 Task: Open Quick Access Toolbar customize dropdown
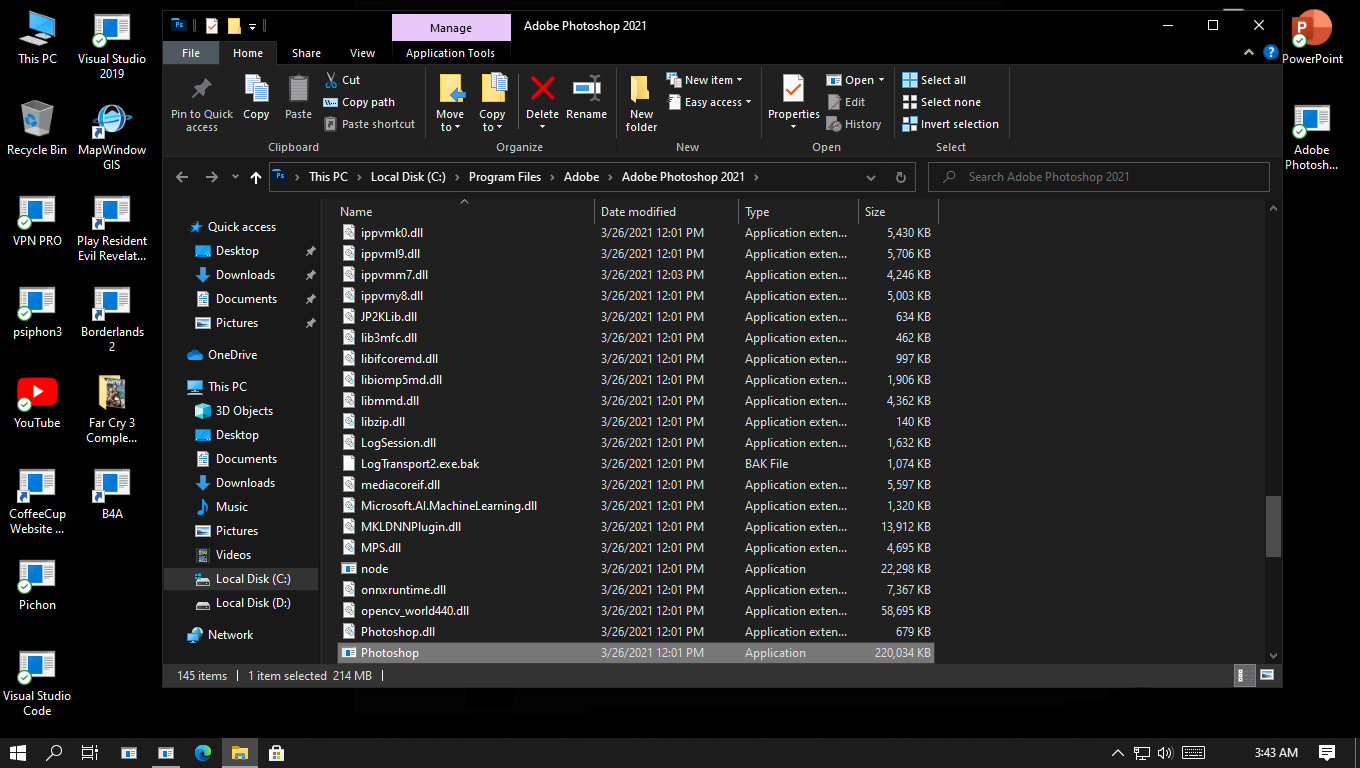click(x=253, y=25)
